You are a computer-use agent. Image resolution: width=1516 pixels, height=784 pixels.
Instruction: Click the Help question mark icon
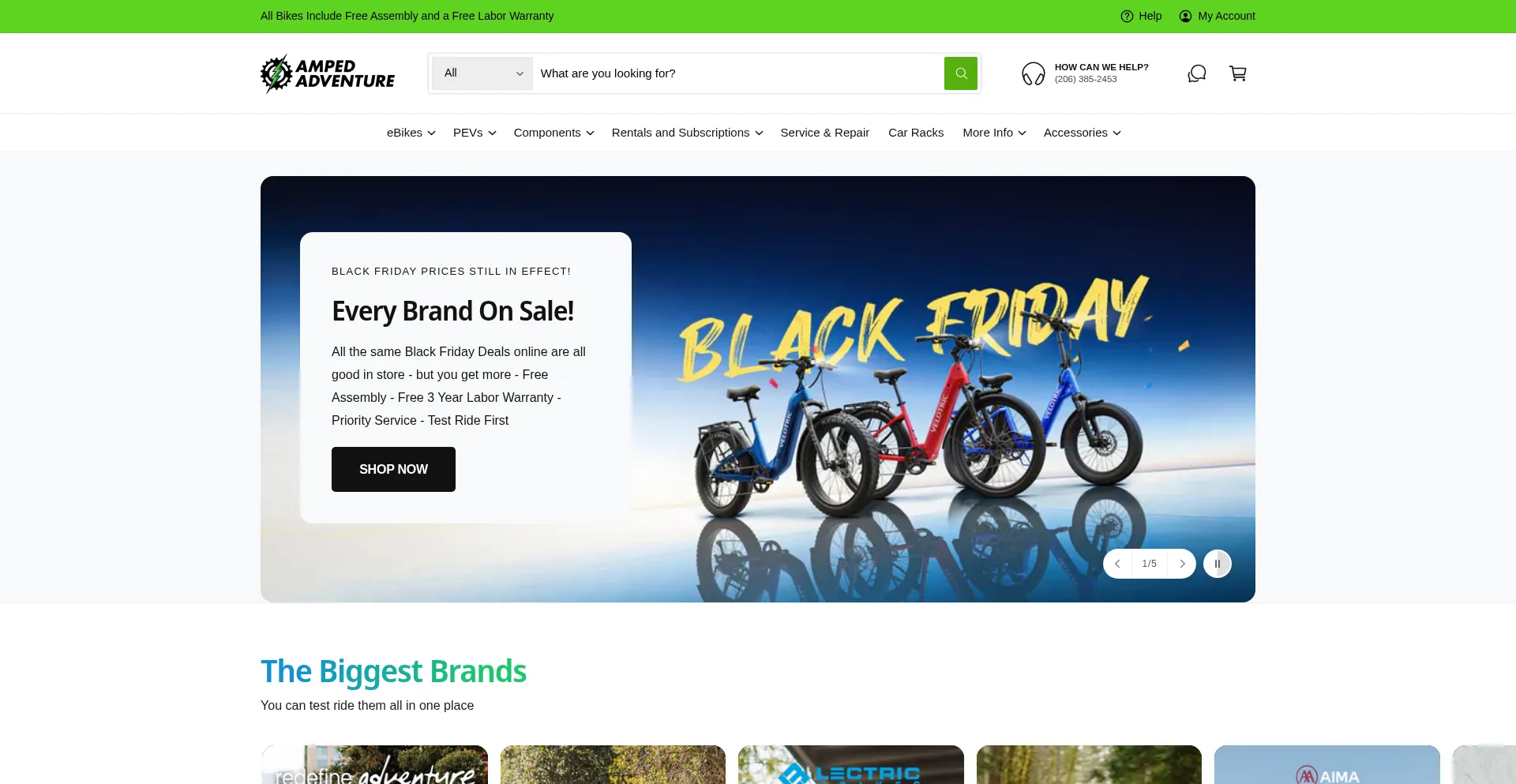point(1127,16)
